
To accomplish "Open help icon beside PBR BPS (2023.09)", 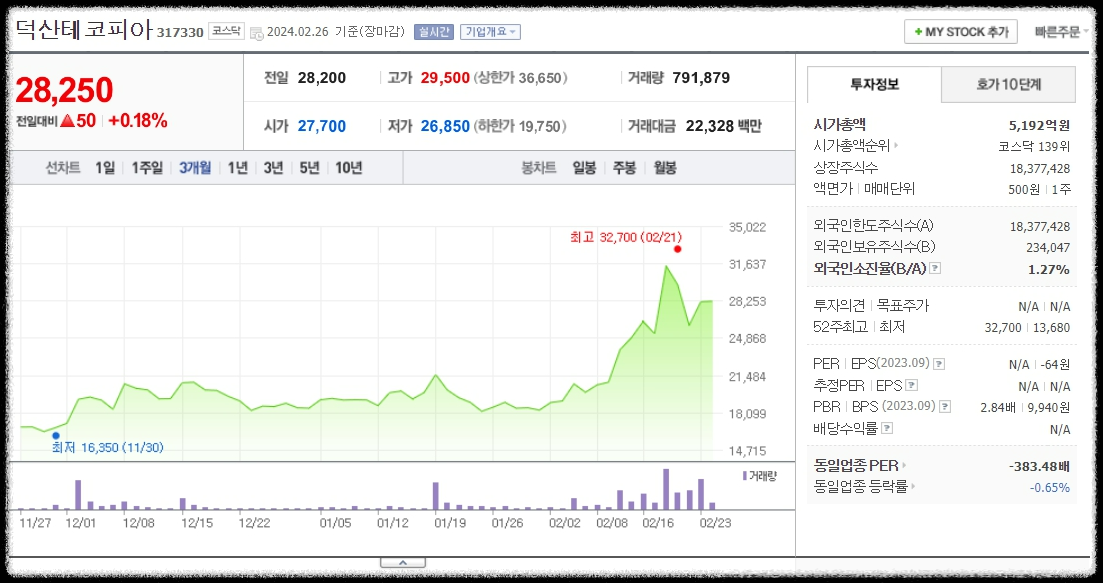I will [x=945, y=406].
